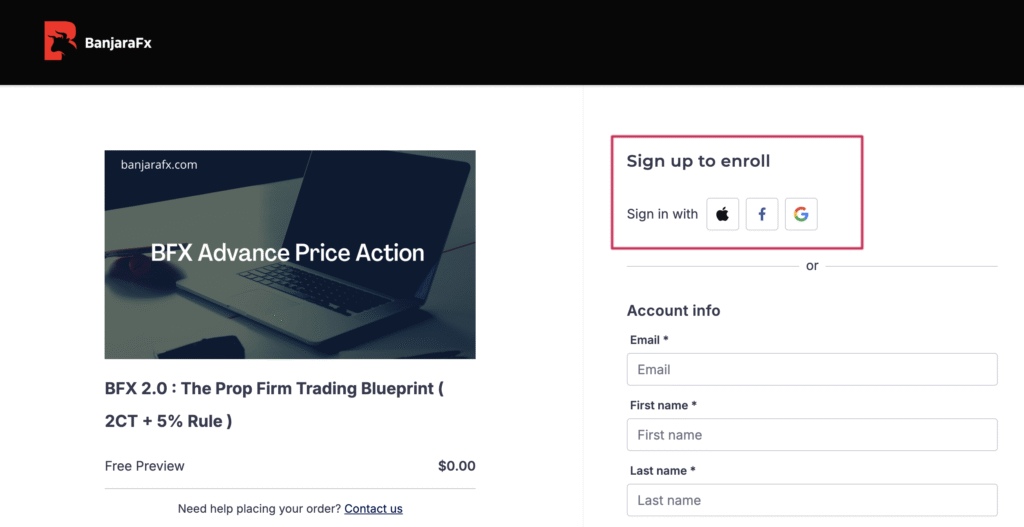Viewport: 1024px width, 527px height.
Task: Click the Account info heading
Action: point(673,311)
